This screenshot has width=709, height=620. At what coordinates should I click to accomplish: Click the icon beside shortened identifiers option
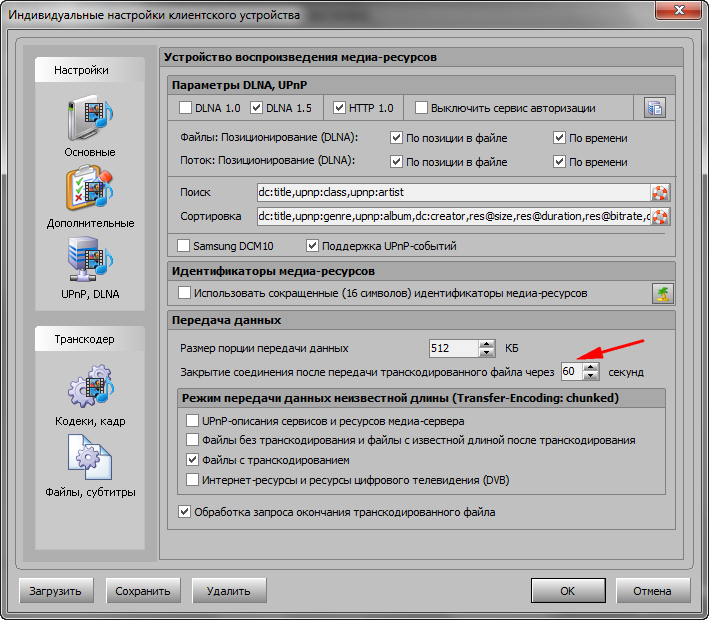point(661,293)
